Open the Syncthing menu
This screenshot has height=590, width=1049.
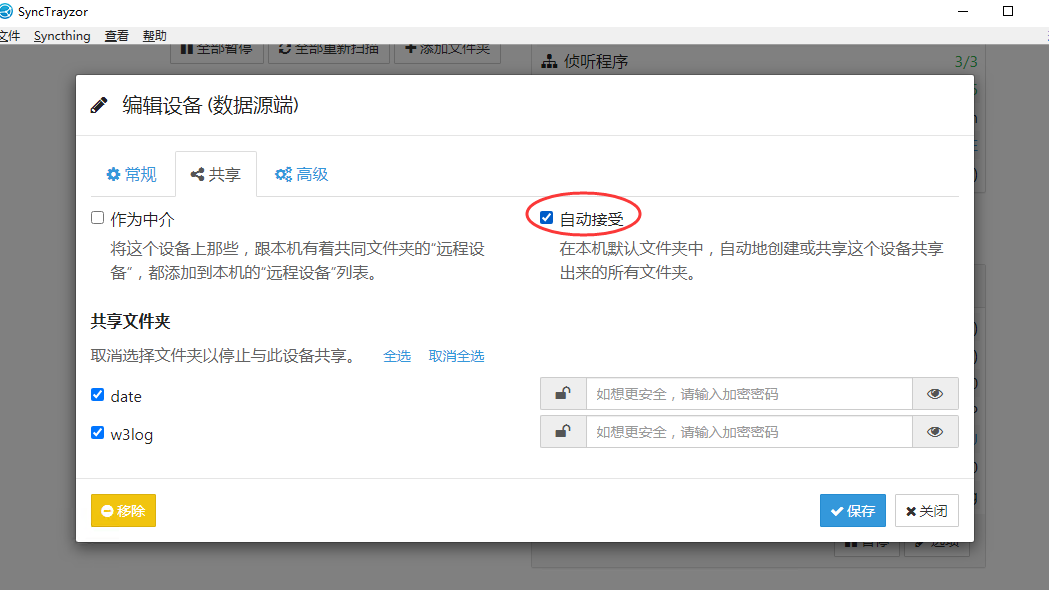(62, 36)
